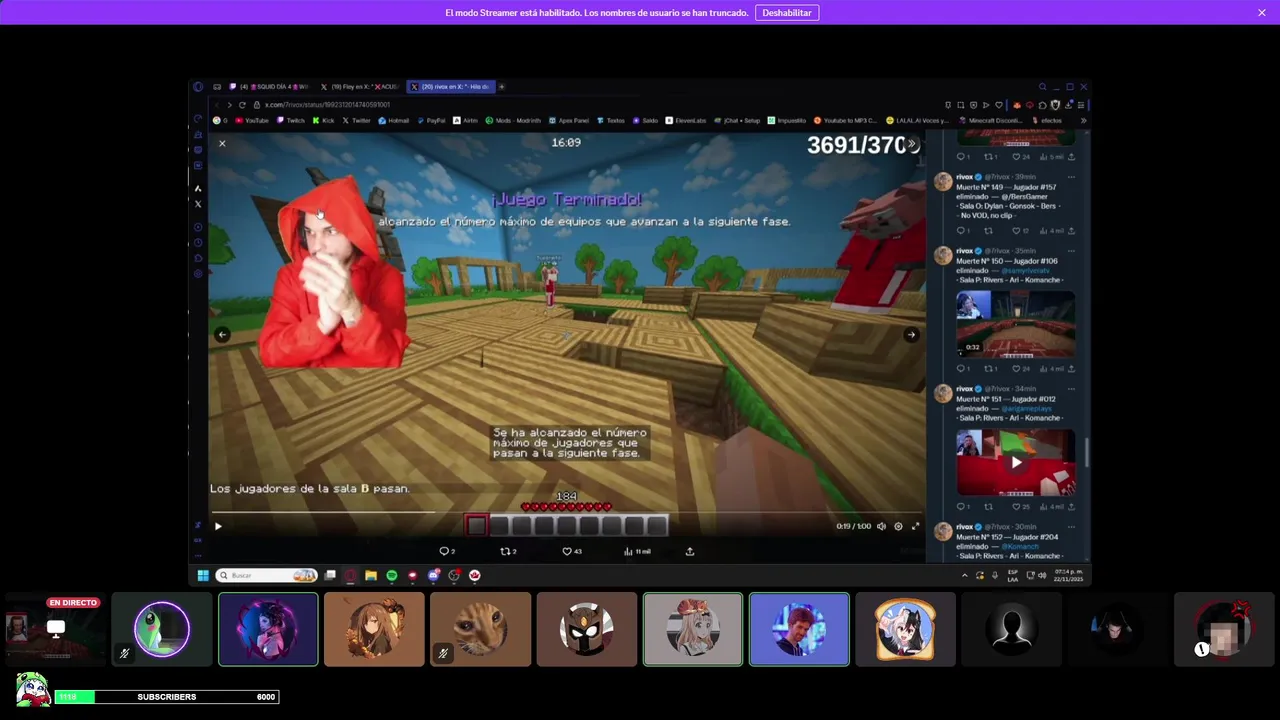This screenshot has height=720, width=1280.
Task: Switch to the SQUID DÍA 4 browser tab
Action: [269, 87]
